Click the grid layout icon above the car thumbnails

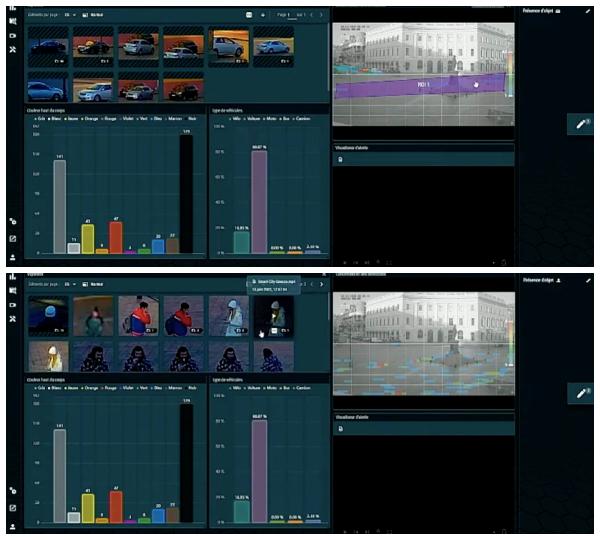249,15
